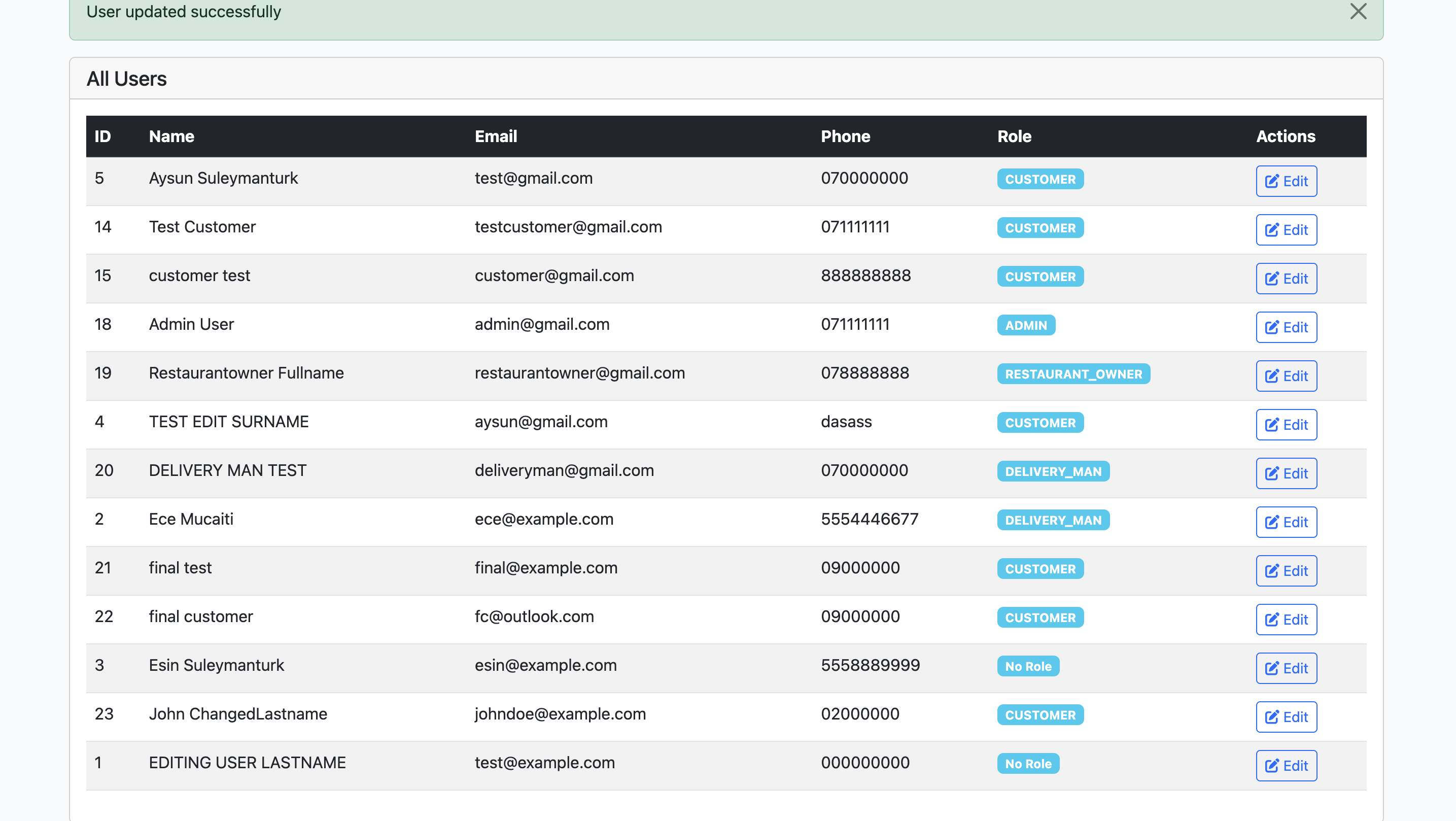Click edit pencil icon for aysun@gmail.com
The height and width of the screenshot is (821, 1456).
[1271, 425]
